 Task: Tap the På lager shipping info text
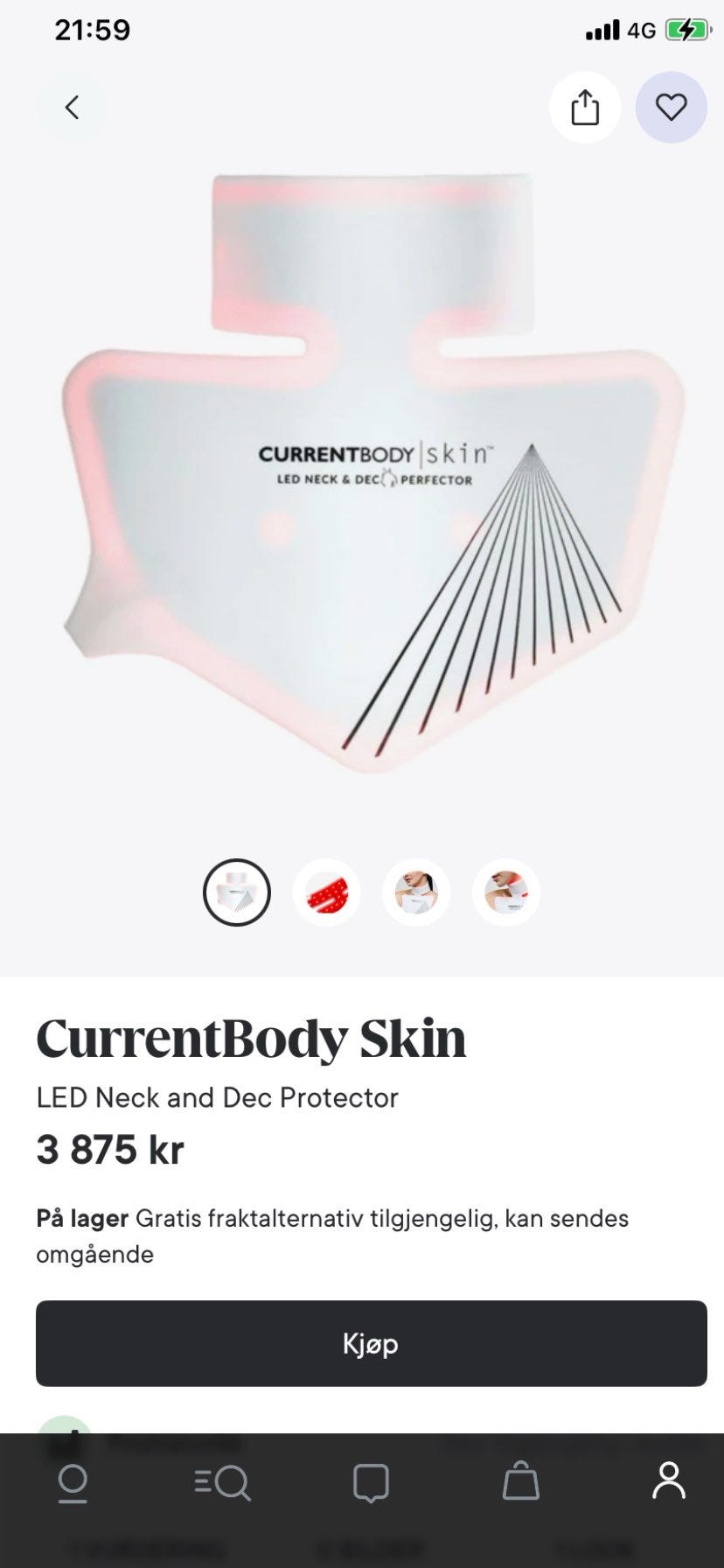[332, 1235]
